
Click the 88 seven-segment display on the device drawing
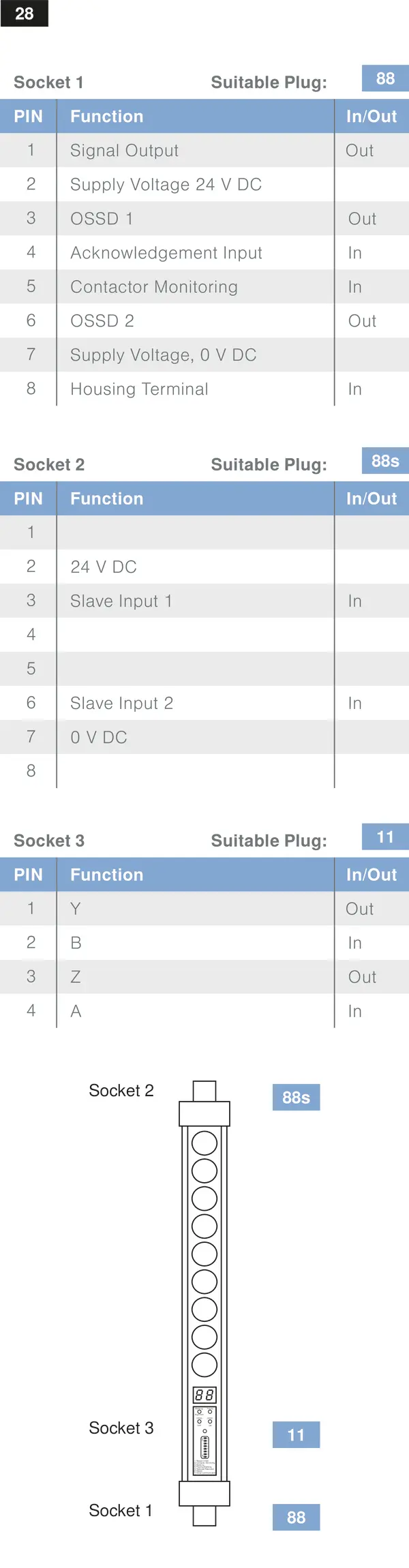[204, 1395]
